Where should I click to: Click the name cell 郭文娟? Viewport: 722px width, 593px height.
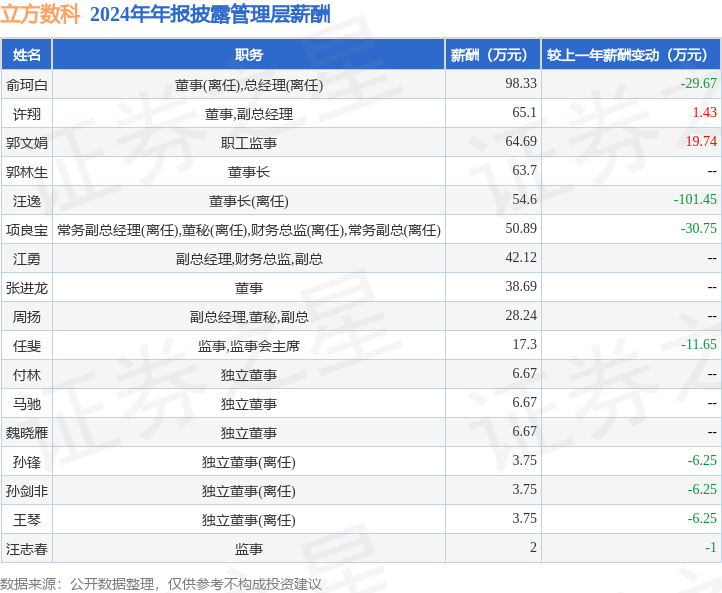click(27, 143)
